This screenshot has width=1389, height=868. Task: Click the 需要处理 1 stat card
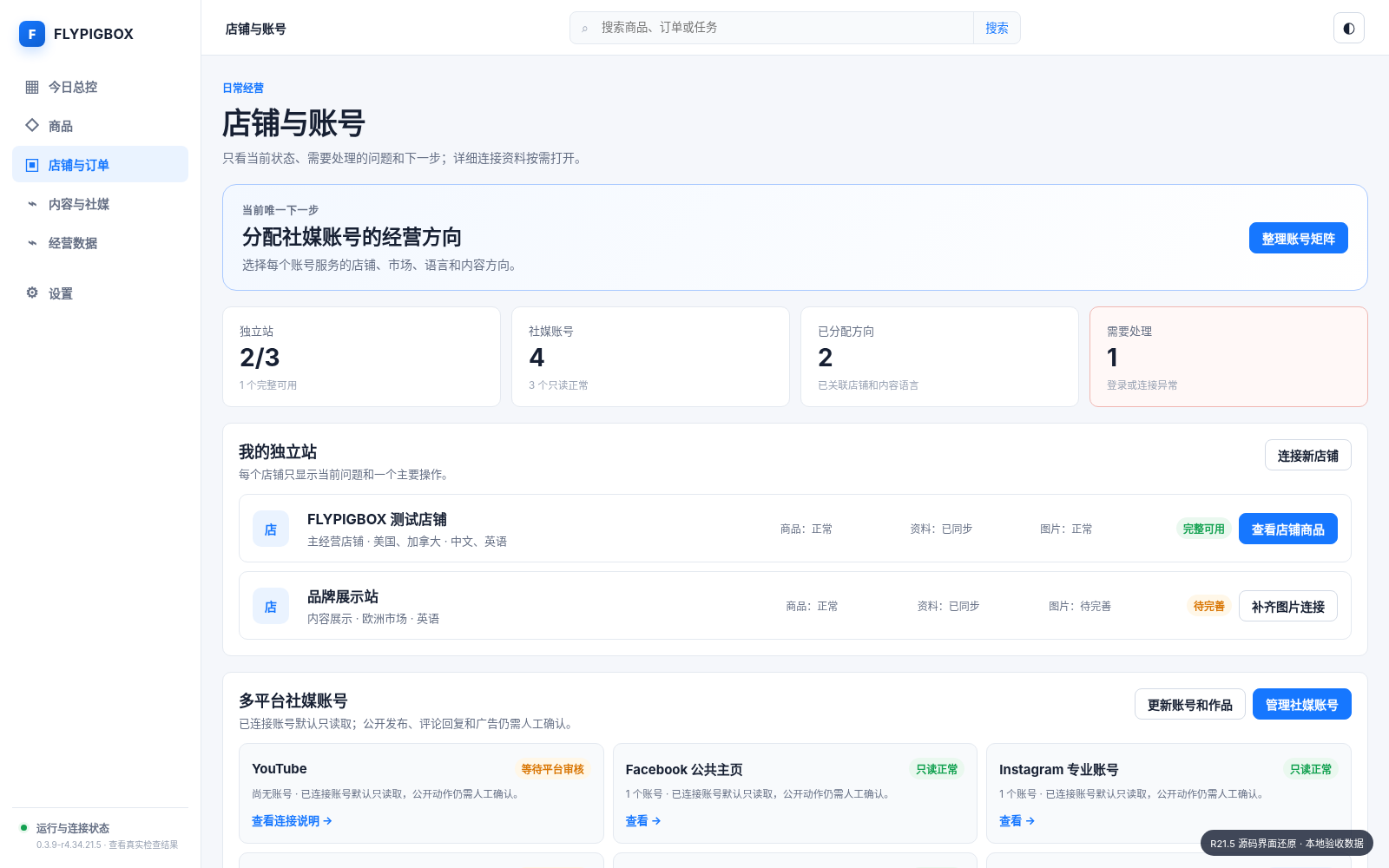coord(1228,357)
